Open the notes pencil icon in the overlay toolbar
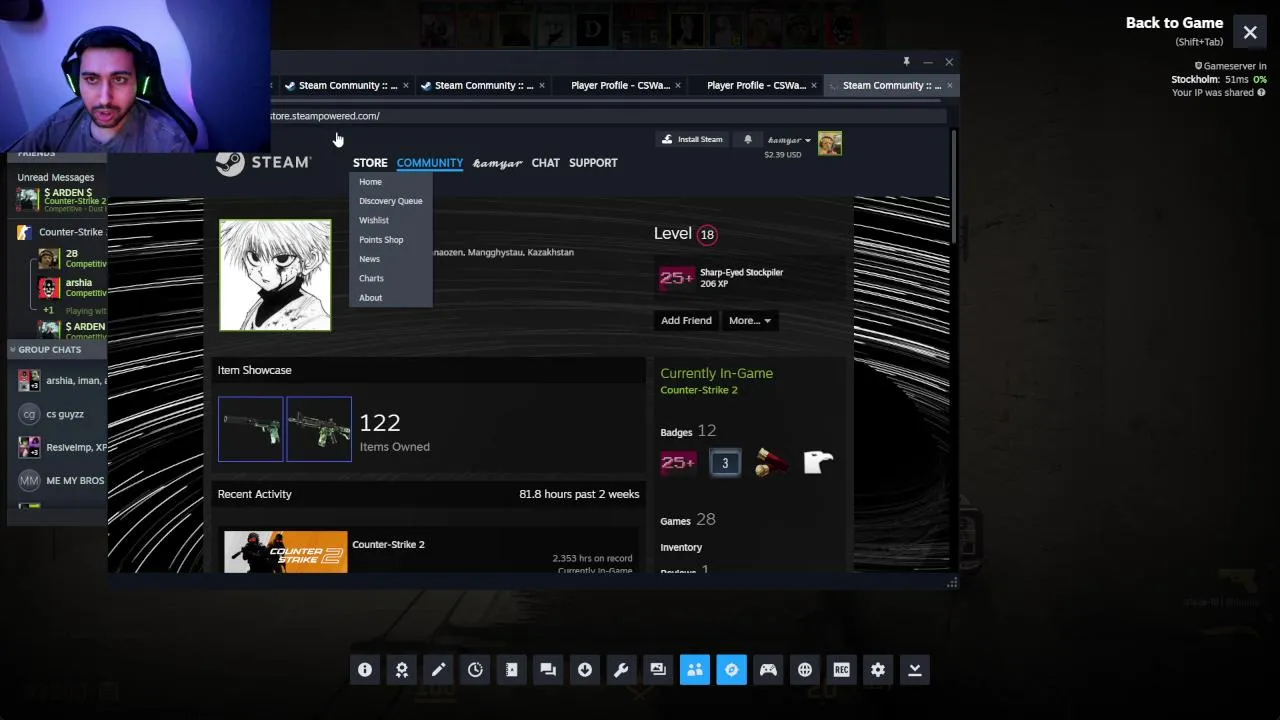The width and height of the screenshot is (1280, 720). (x=438, y=670)
